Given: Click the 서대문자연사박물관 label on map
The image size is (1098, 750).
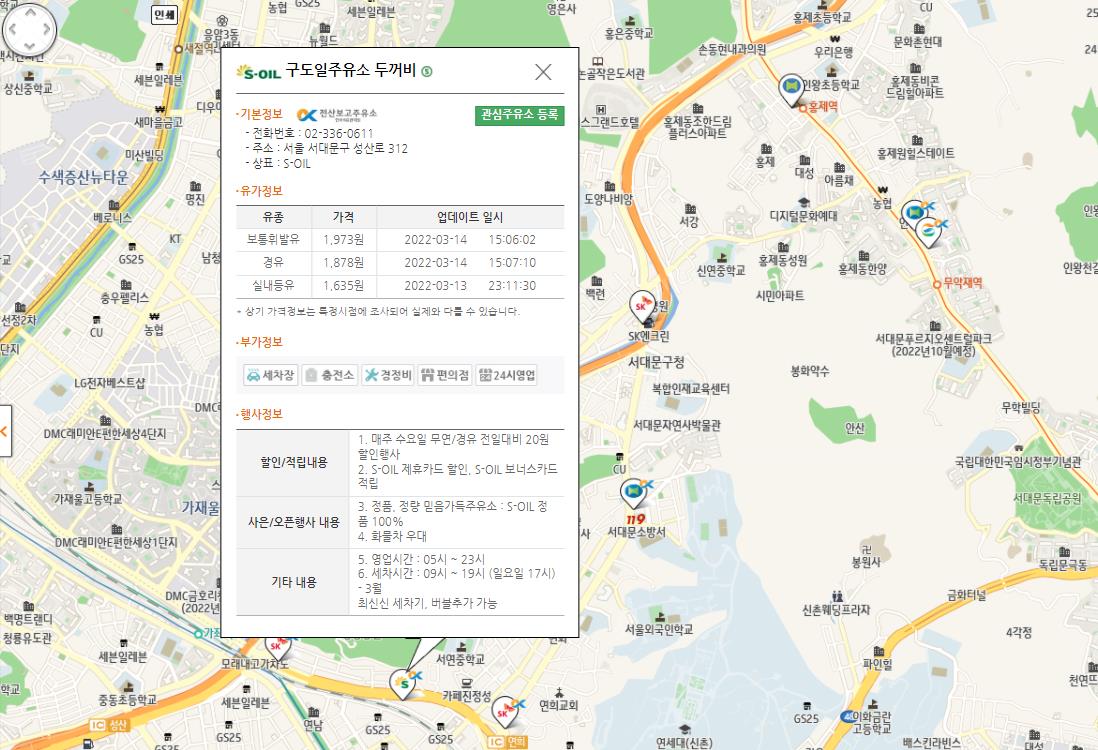Looking at the screenshot, I should tap(676, 424).
